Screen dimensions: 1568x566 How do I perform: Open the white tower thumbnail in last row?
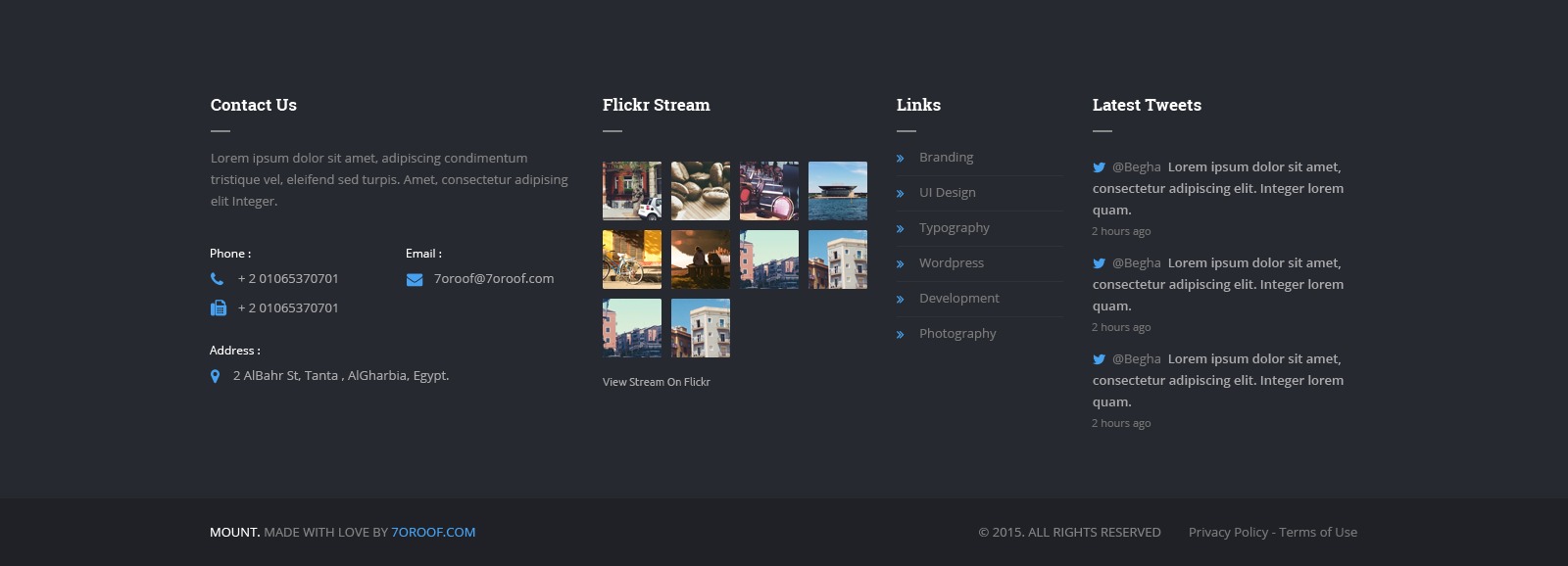701,328
